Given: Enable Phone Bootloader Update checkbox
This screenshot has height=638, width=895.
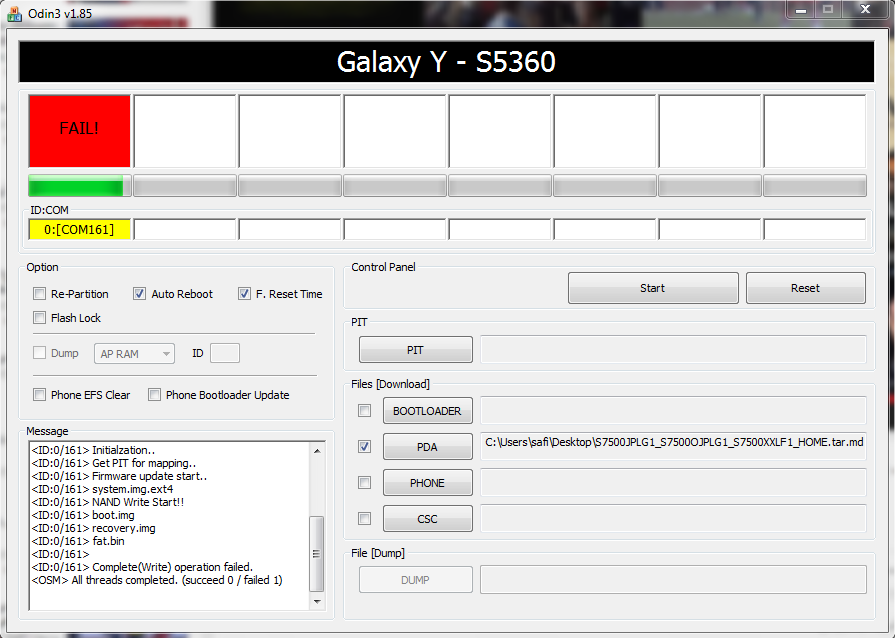Looking at the screenshot, I should (x=154, y=395).
